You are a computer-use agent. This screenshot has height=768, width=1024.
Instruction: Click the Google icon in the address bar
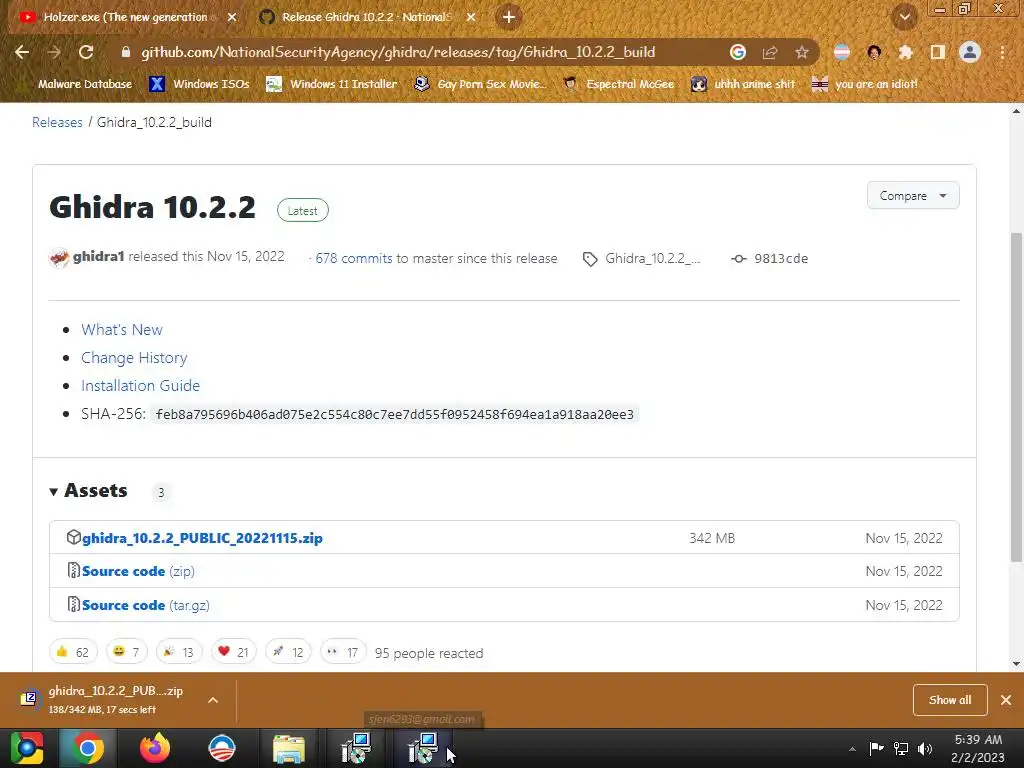738,52
